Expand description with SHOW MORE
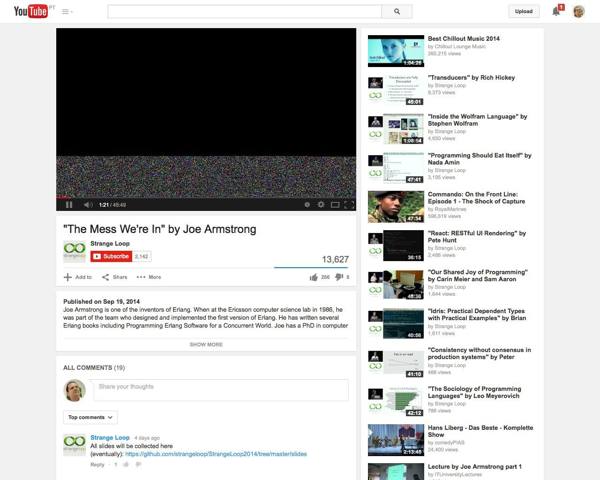Image resolution: width=600 pixels, height=480 pixels. 206,344
